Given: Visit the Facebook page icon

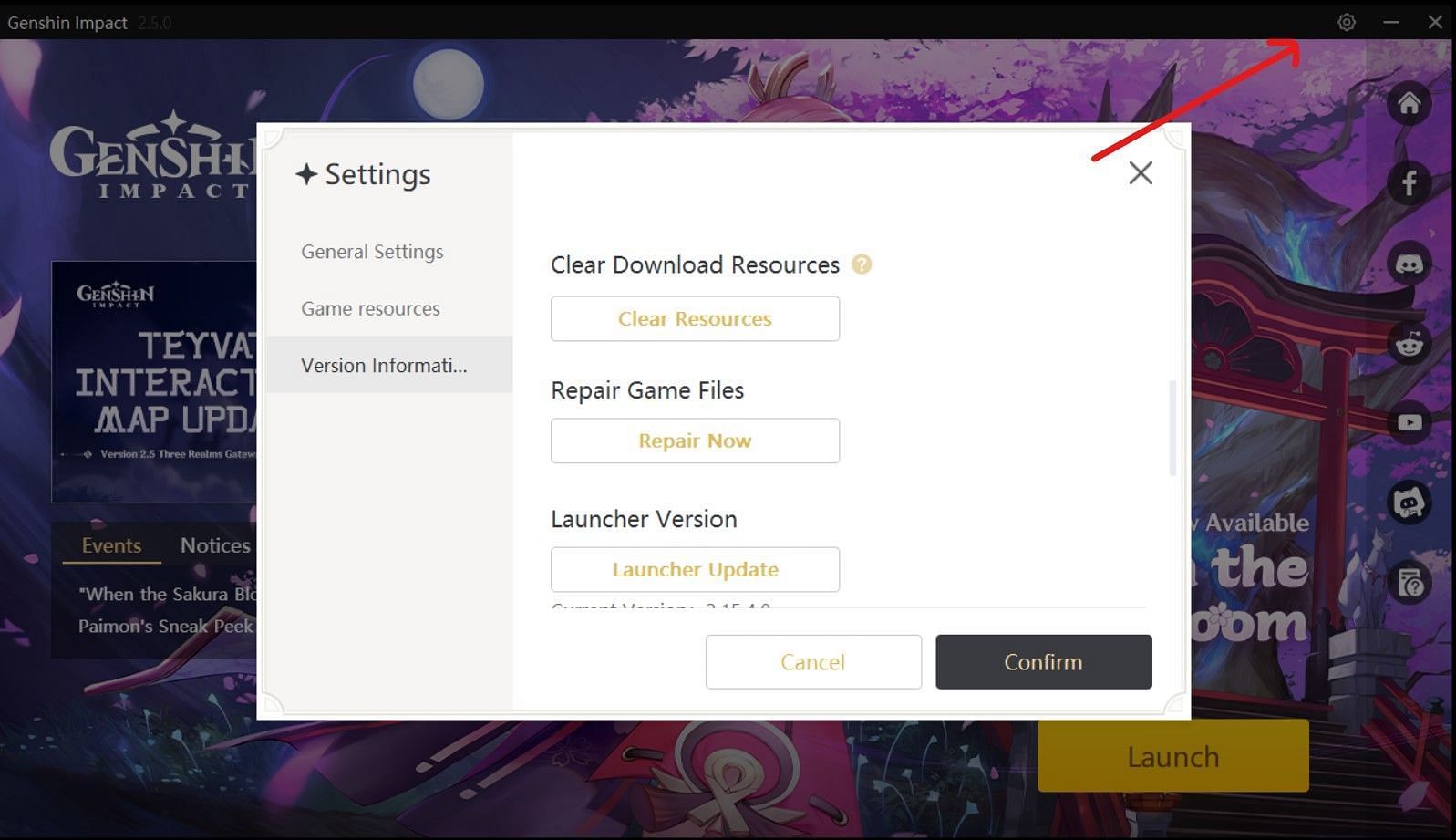Looking at the screenshot, I should click(x=1410, y=183).
